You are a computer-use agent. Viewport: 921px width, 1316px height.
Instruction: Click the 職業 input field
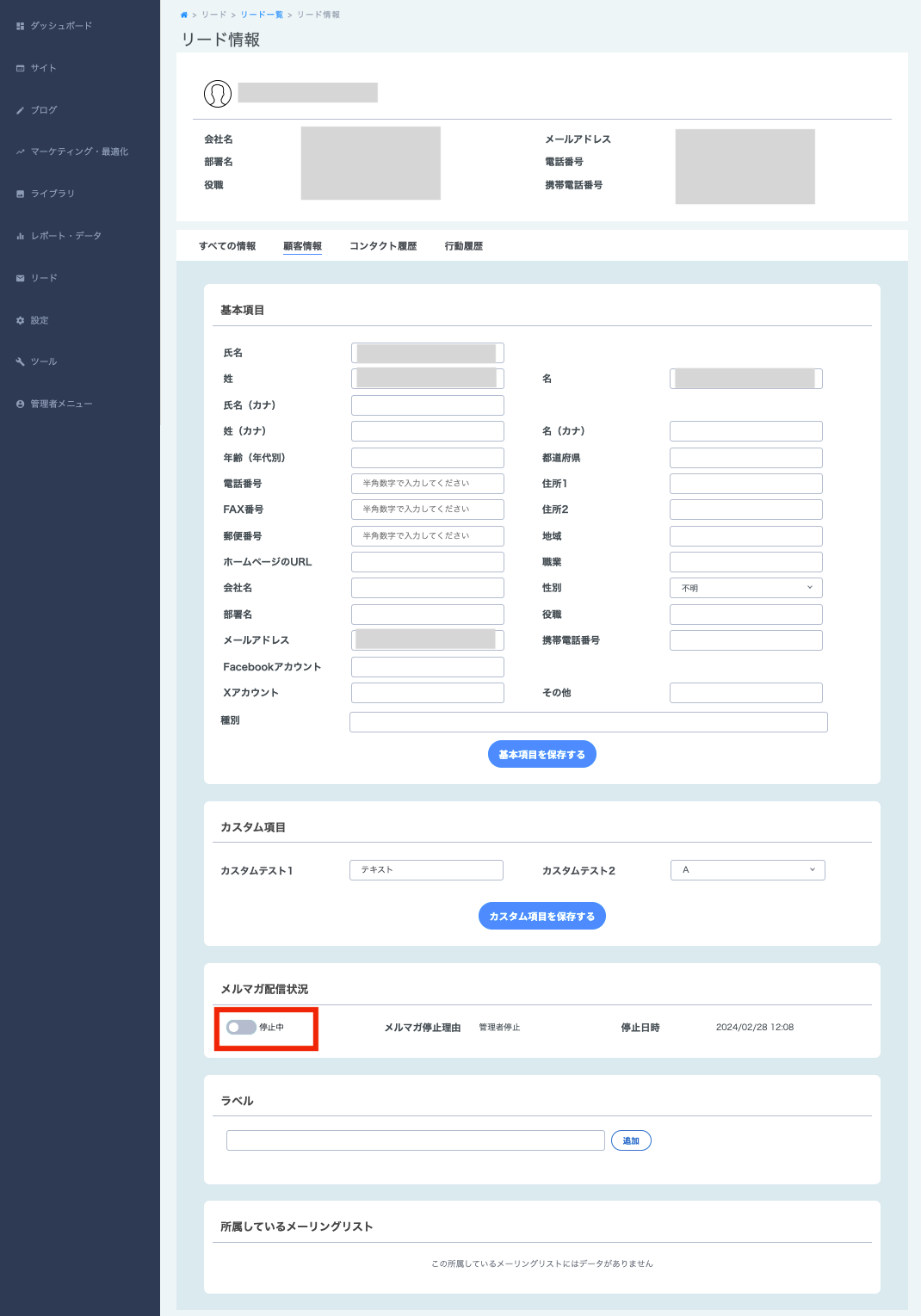pyautogui.click(x=746, y=562)
